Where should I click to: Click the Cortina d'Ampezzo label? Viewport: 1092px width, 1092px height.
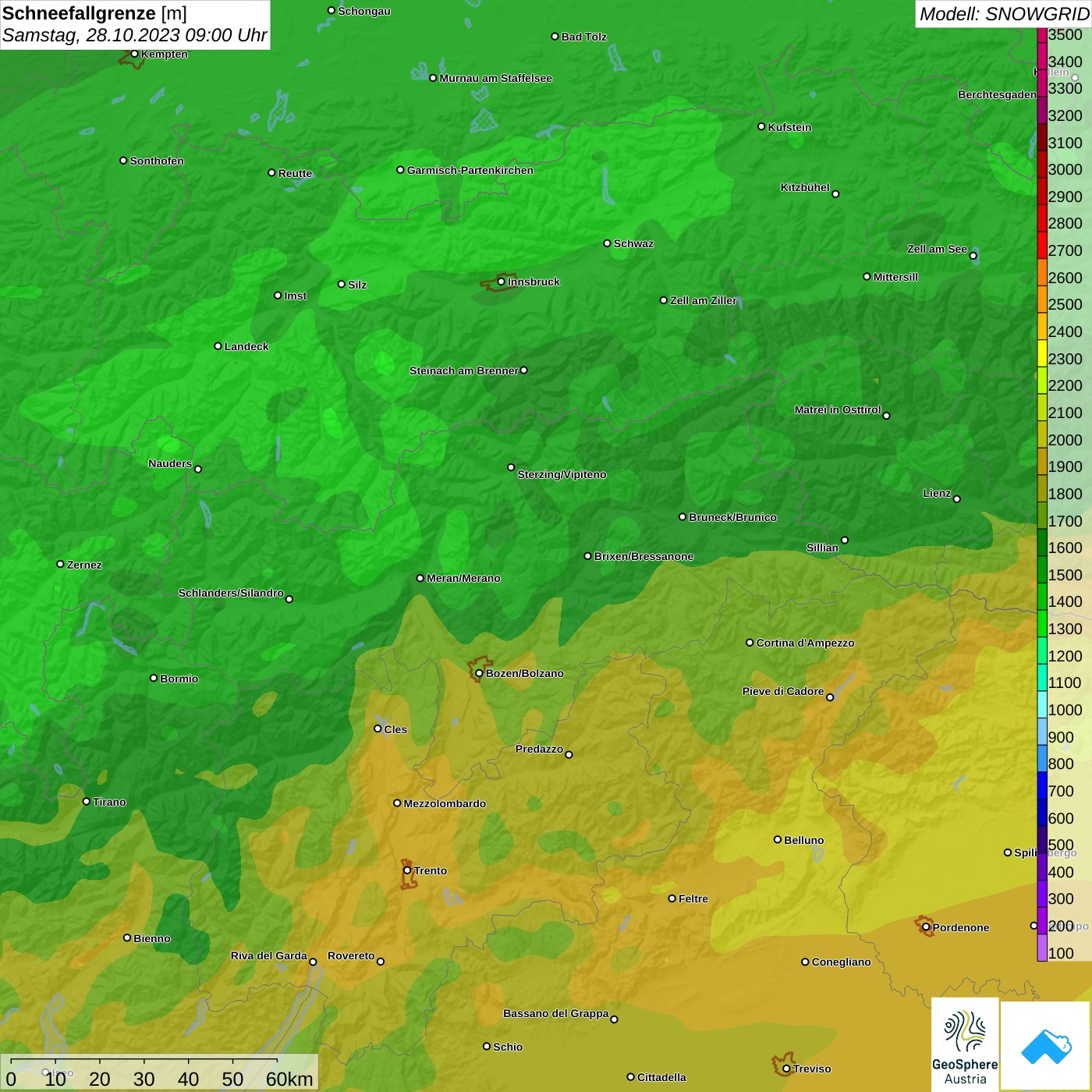(805, 643)
